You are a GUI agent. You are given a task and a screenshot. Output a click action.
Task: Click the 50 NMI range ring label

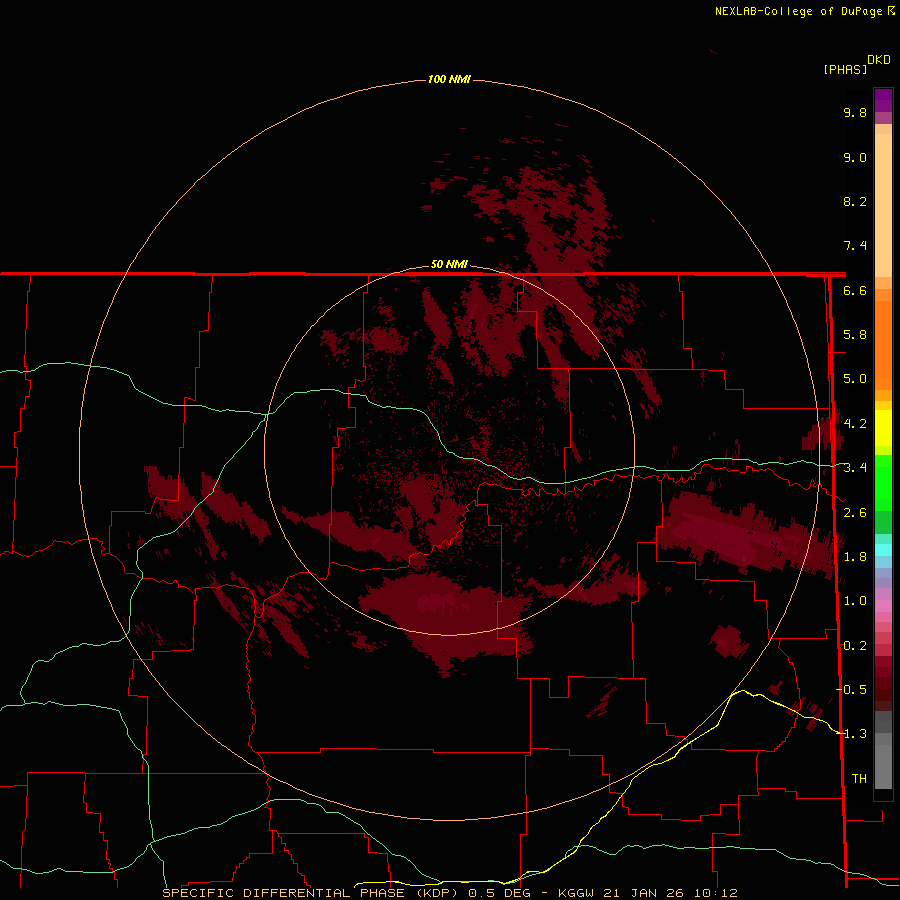449,264
